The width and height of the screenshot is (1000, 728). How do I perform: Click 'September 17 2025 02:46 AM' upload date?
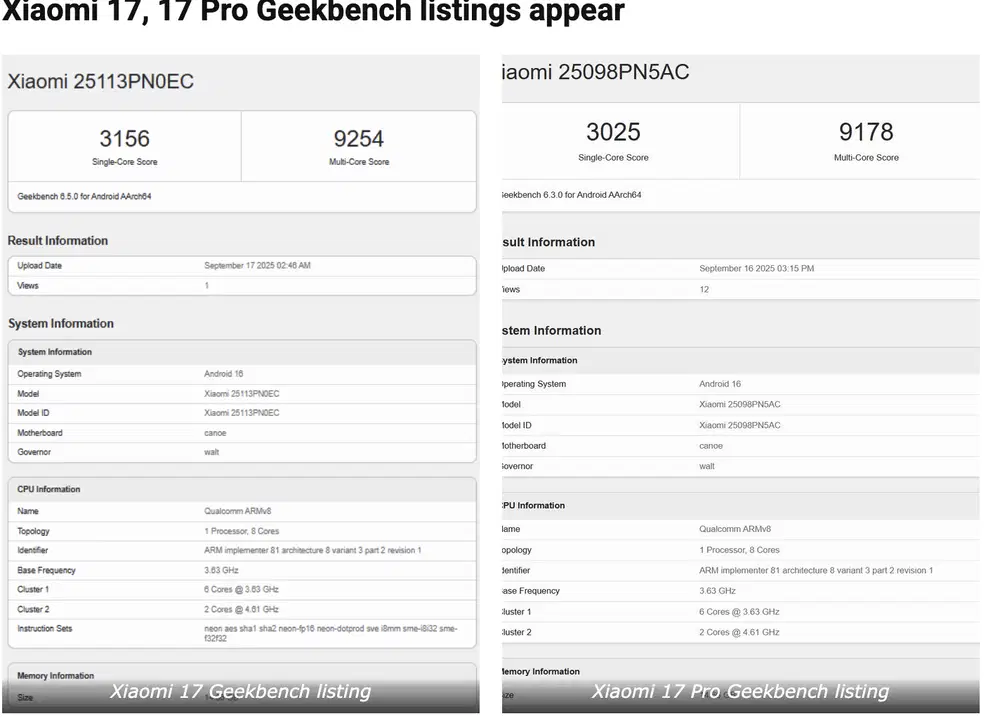click(257, 266)
